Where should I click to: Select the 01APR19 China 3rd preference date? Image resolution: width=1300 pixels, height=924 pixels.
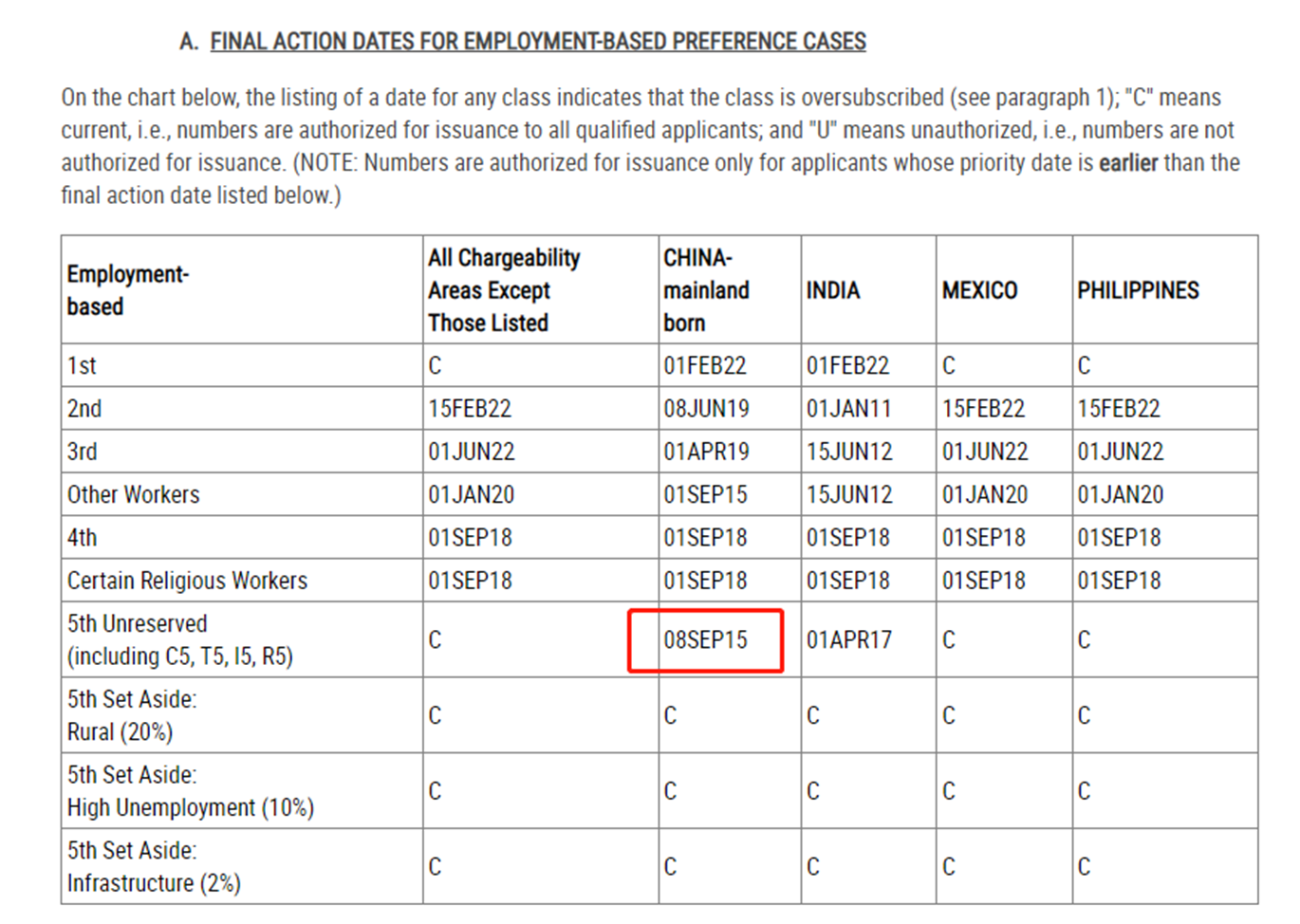[x=706, y=452]
